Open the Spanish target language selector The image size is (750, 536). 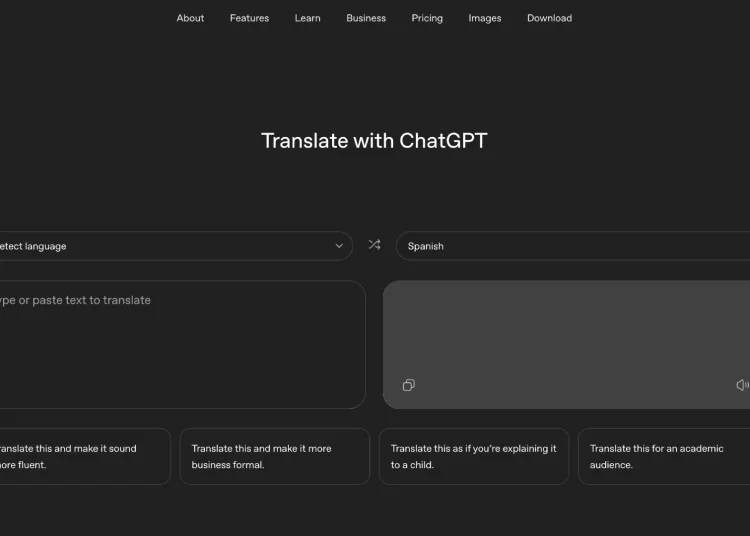click(573, 246)
